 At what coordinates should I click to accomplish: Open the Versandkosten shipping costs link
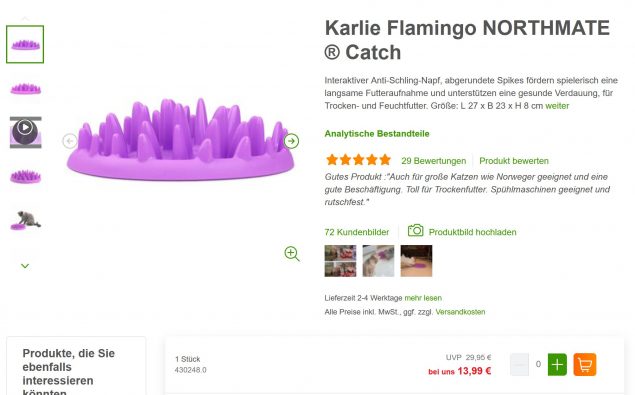pos(460,312)
